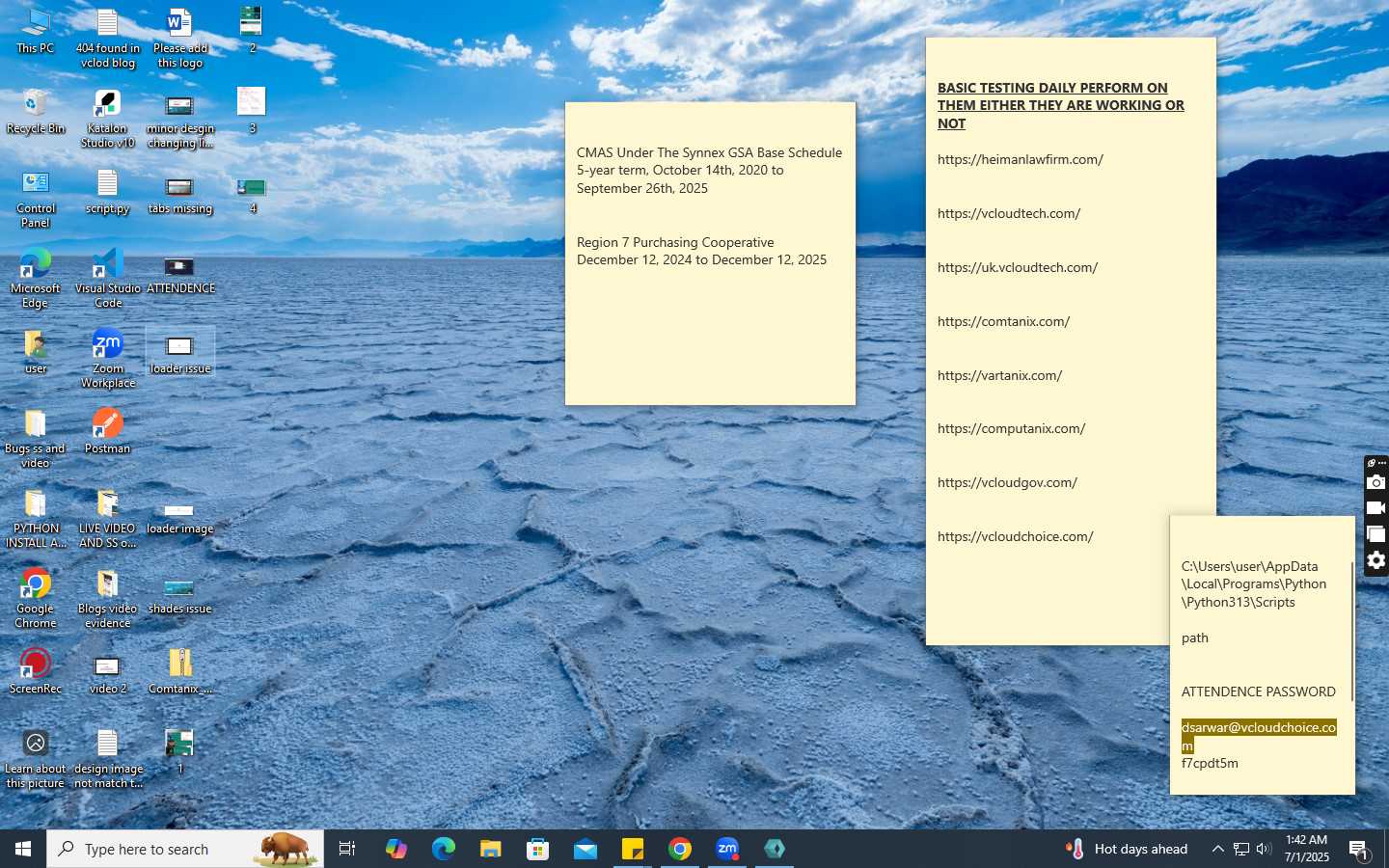This screenshot has height=868, width=1389.
Task: Select the desktop file named '1'
Action: (x=180, y=751)
